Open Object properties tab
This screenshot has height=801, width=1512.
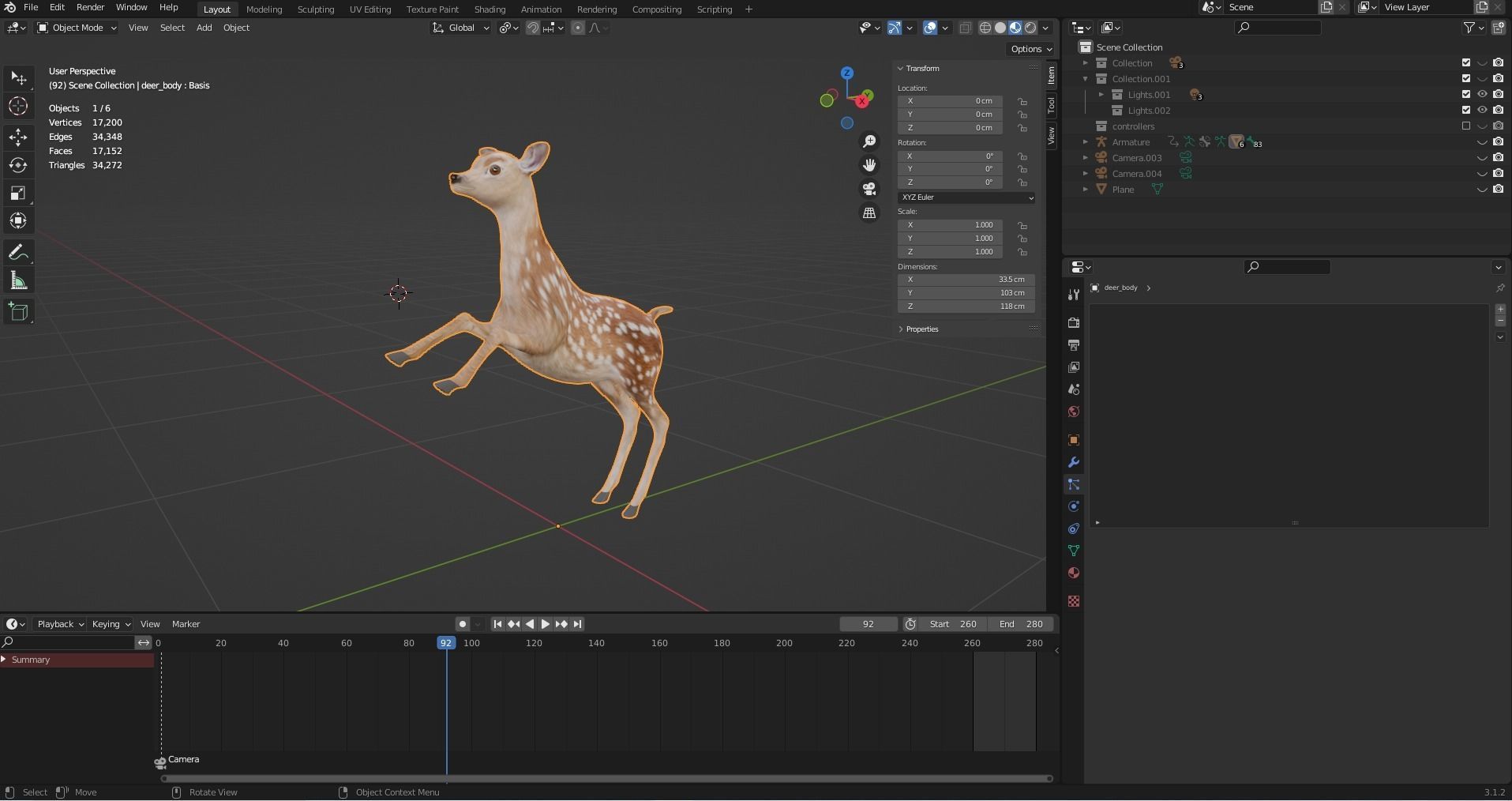1073,440
